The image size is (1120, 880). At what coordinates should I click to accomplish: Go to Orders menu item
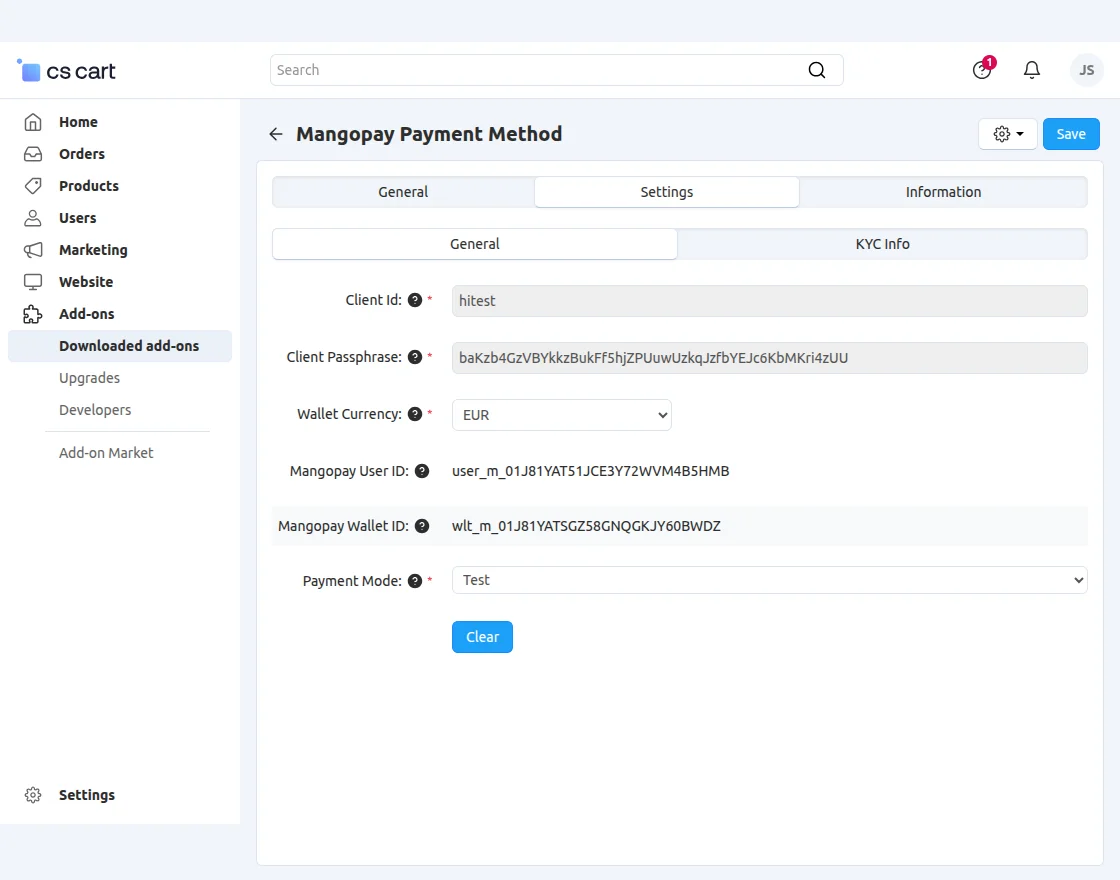click(81, 154)
